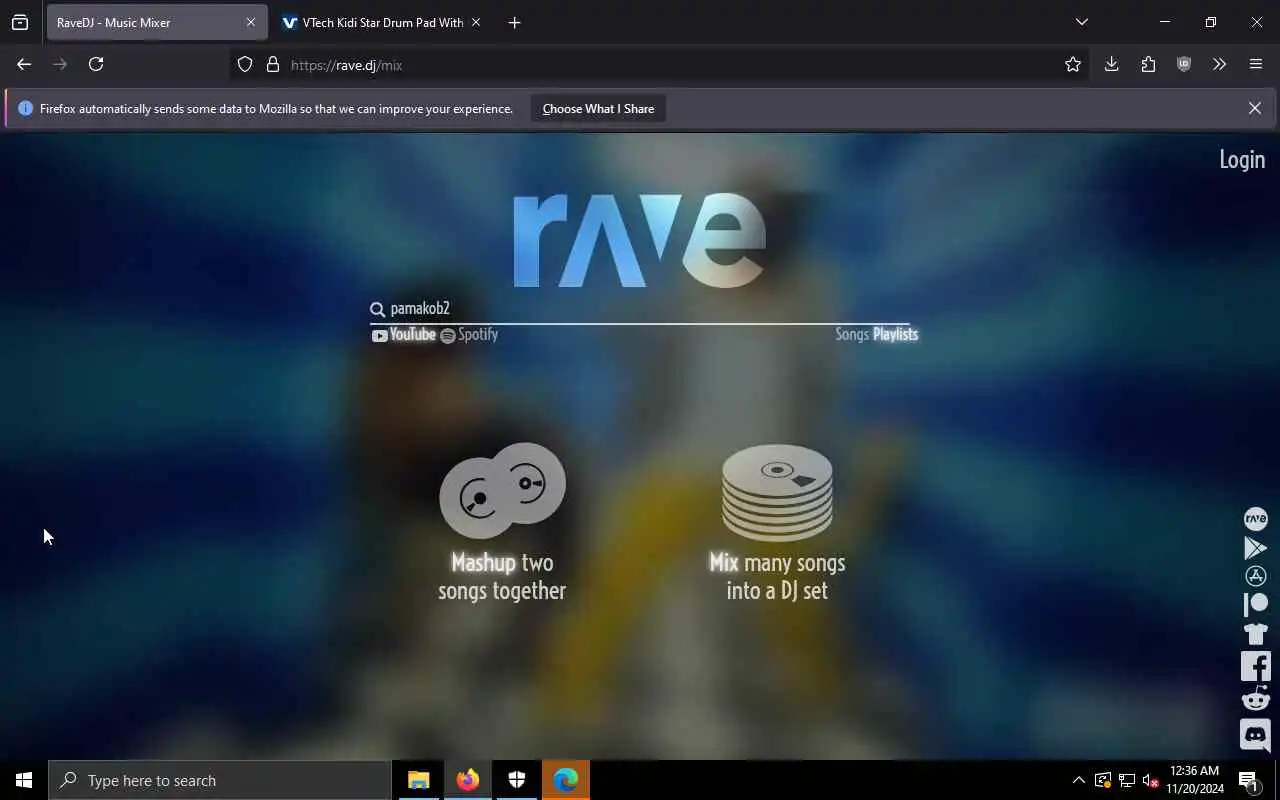Show hidden system tray icons

point(1078,780)
